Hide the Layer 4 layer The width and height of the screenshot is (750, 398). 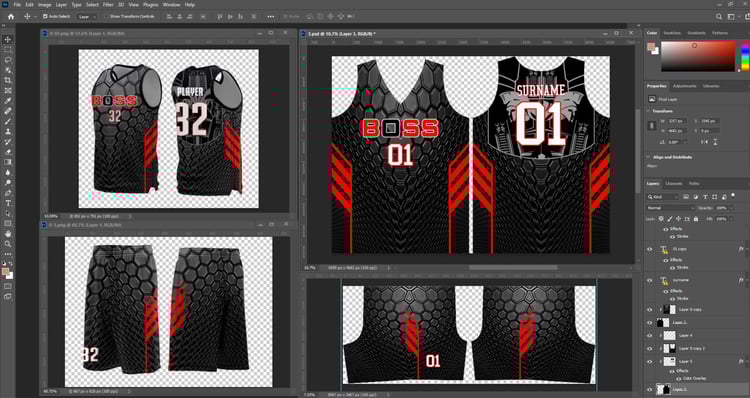coord(650,336)
